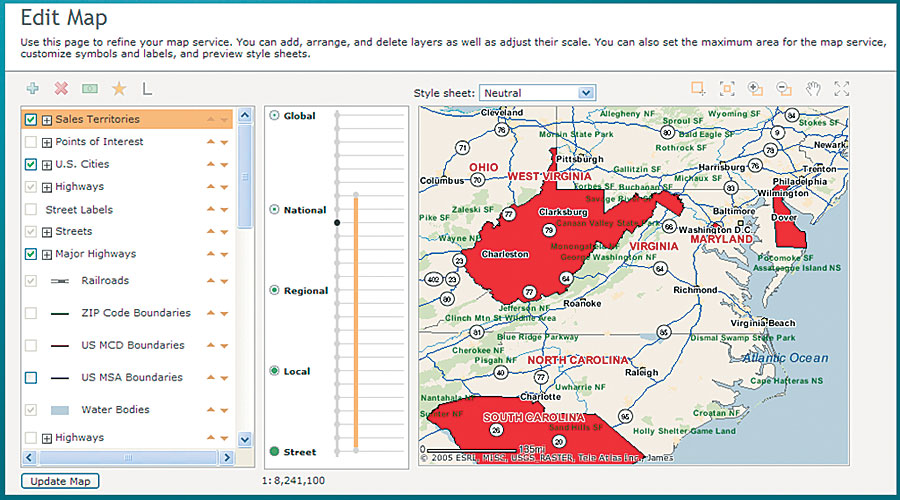Click the full extent arrows icon
This screenshot has width=900, height=500.
[841, 88]
